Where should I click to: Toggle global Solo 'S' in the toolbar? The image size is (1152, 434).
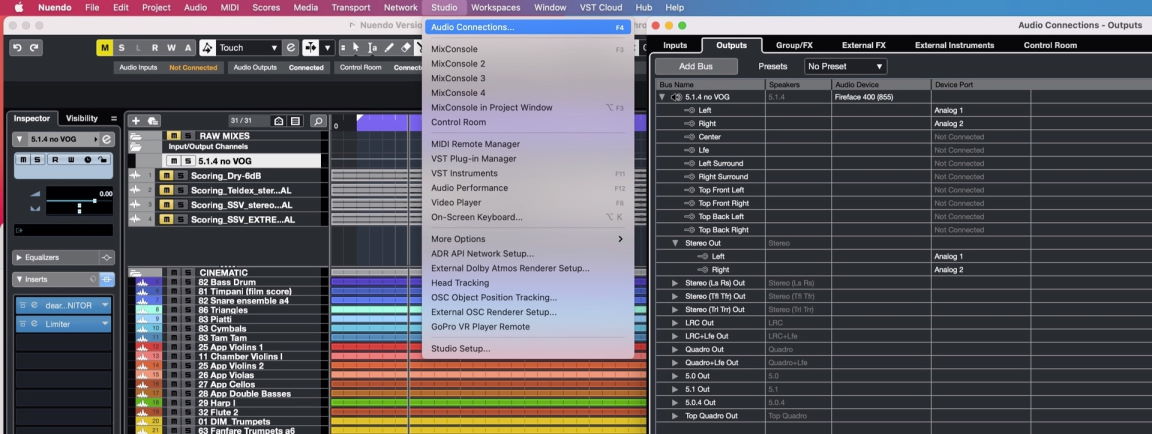[x=122, y=48]
